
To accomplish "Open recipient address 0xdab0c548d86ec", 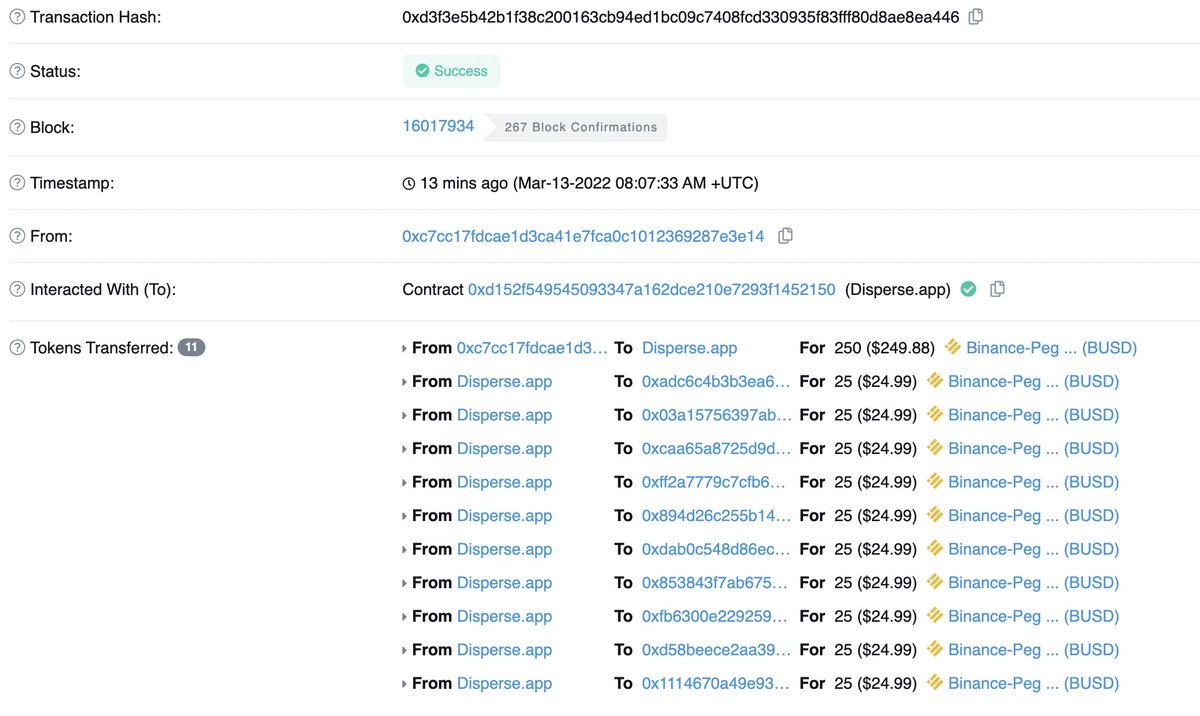I will 717,549.
